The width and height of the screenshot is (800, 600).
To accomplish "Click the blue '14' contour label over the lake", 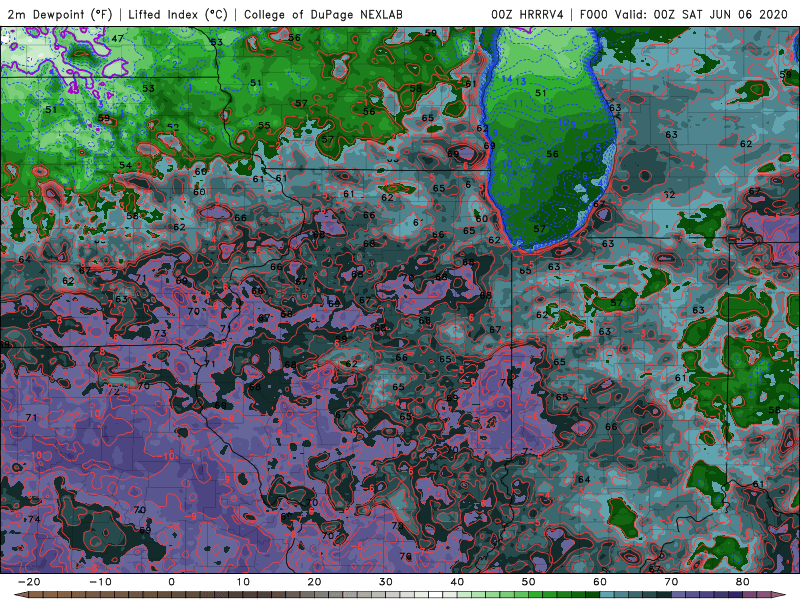I will point(507,79).
